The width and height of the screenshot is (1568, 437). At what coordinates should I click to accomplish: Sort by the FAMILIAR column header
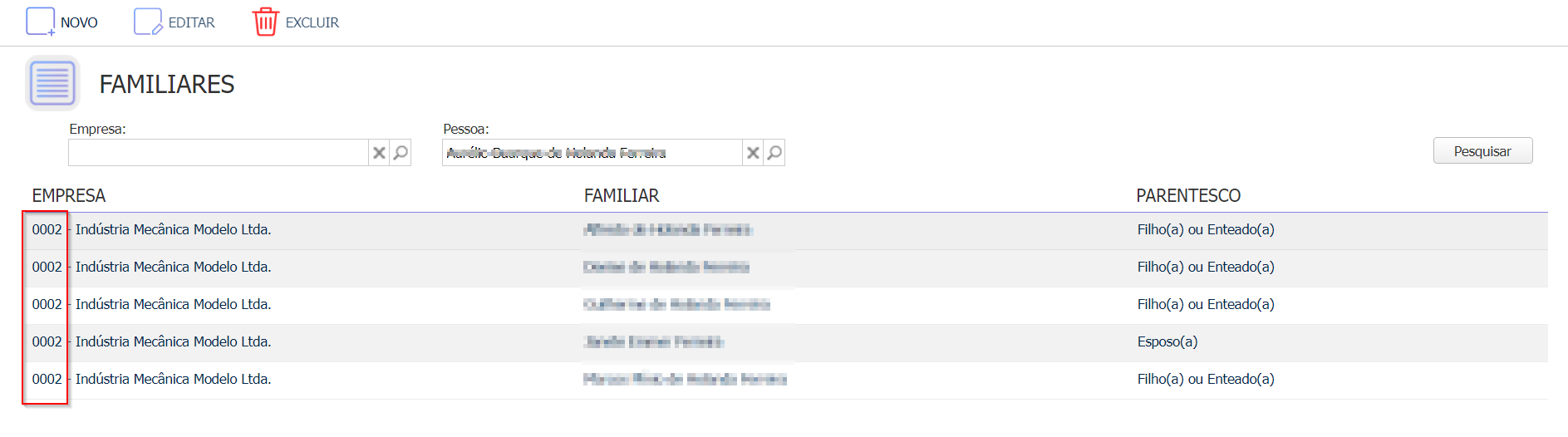622,196
